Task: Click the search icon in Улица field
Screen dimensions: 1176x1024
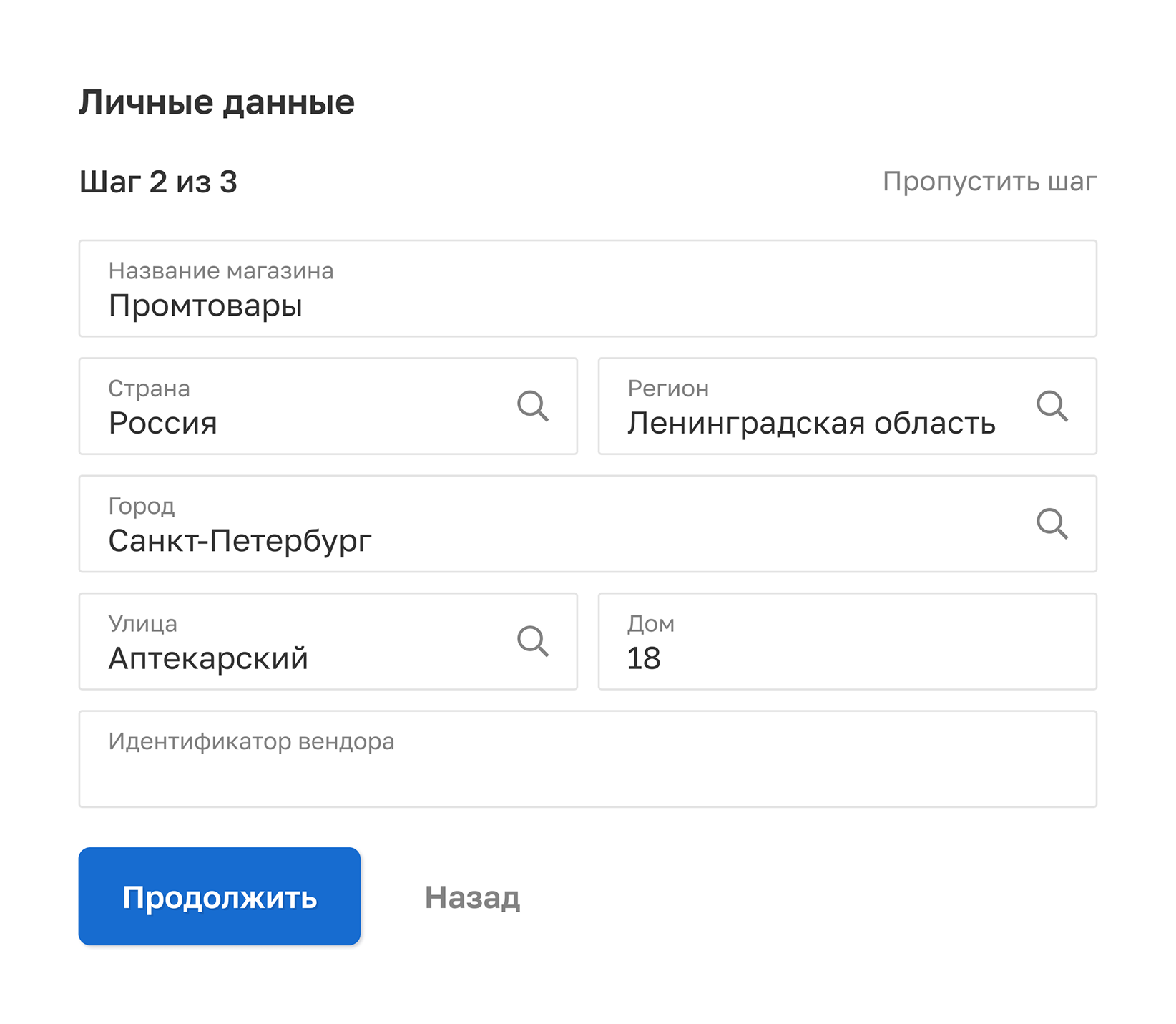Action: (x=533, y=641)
